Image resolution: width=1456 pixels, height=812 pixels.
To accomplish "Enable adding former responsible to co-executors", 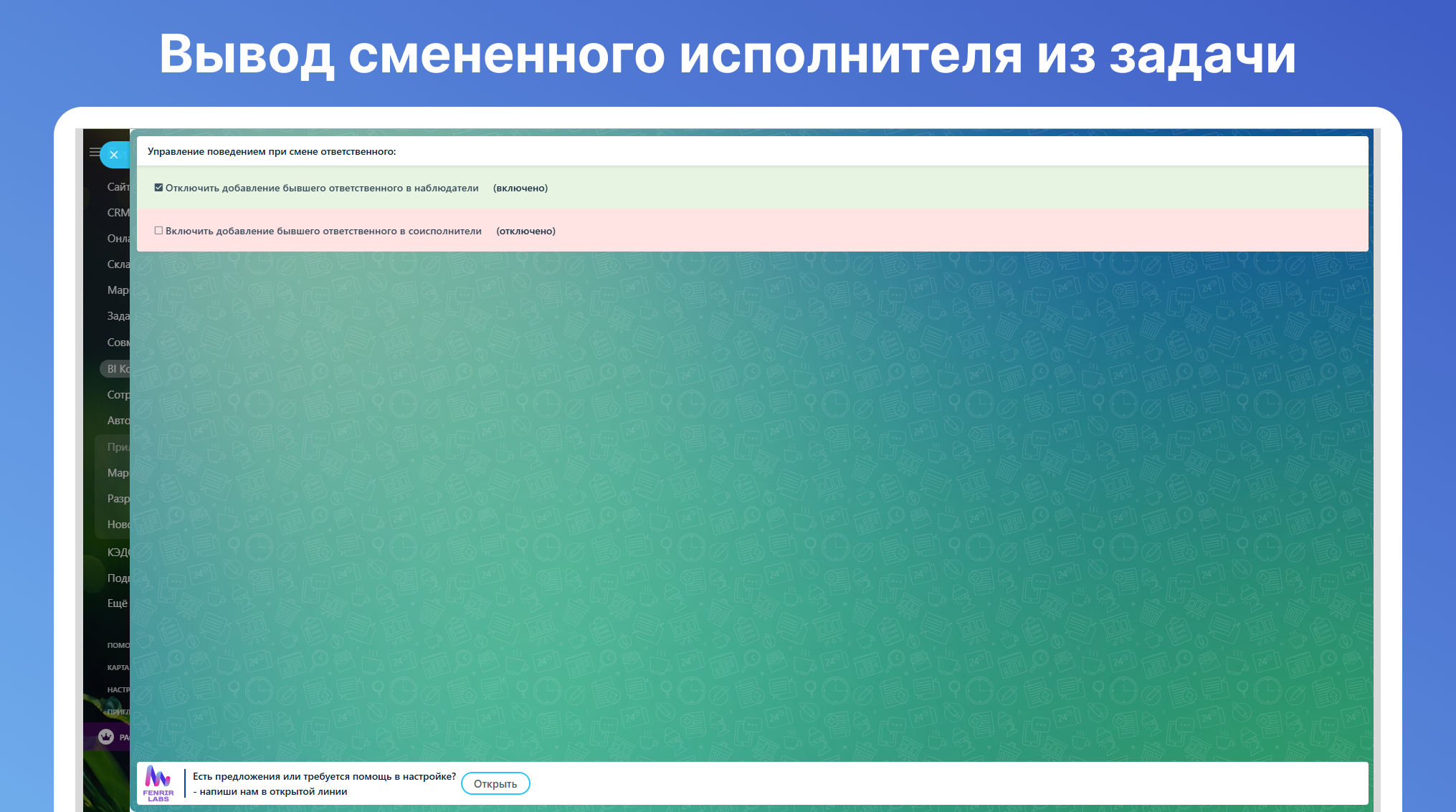I will click(158, 231).
